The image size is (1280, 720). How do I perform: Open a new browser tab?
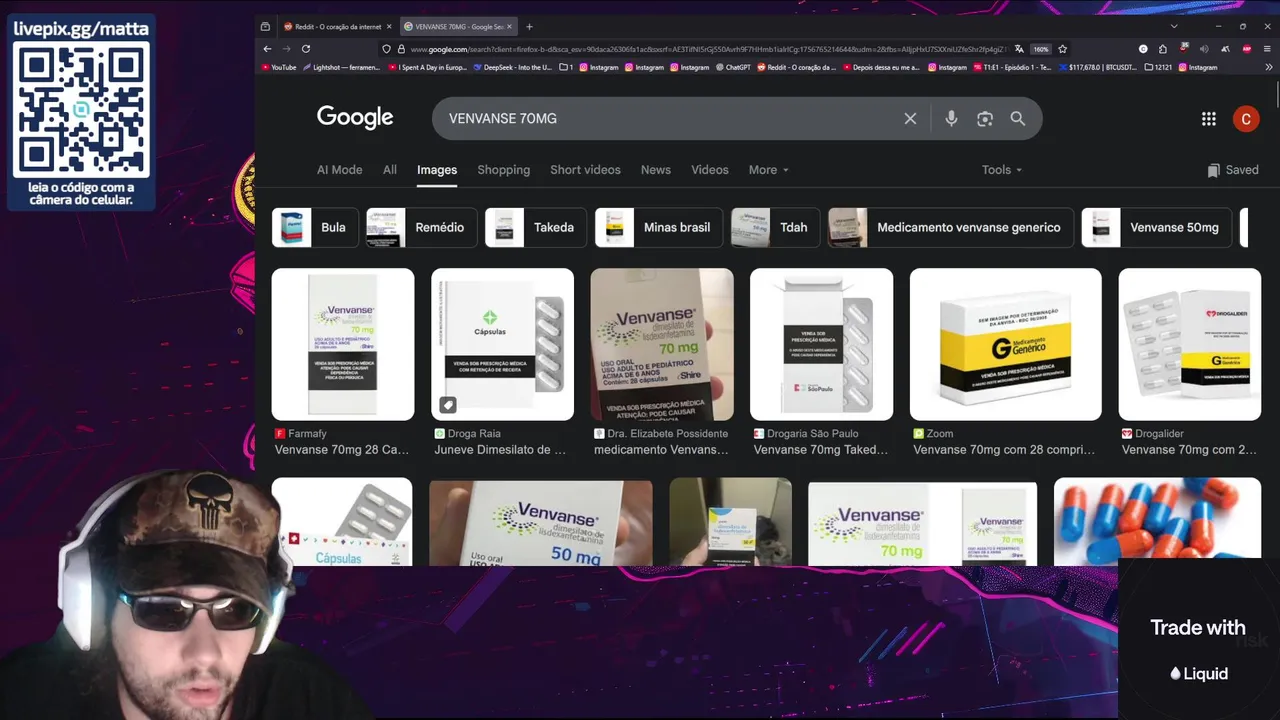click(529, 27)
